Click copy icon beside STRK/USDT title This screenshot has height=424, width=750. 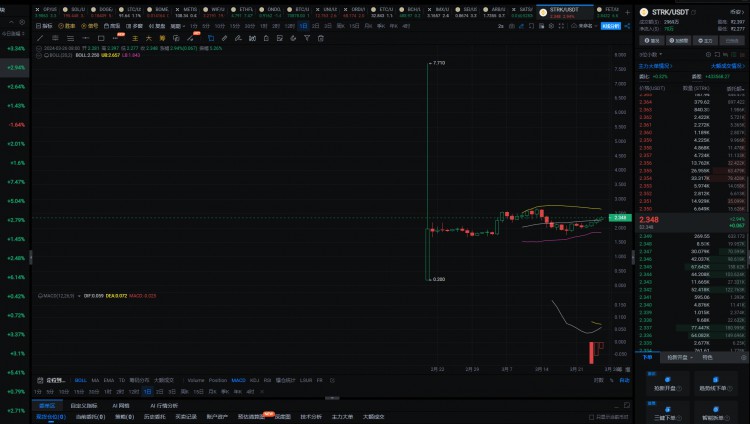[694, 12]
